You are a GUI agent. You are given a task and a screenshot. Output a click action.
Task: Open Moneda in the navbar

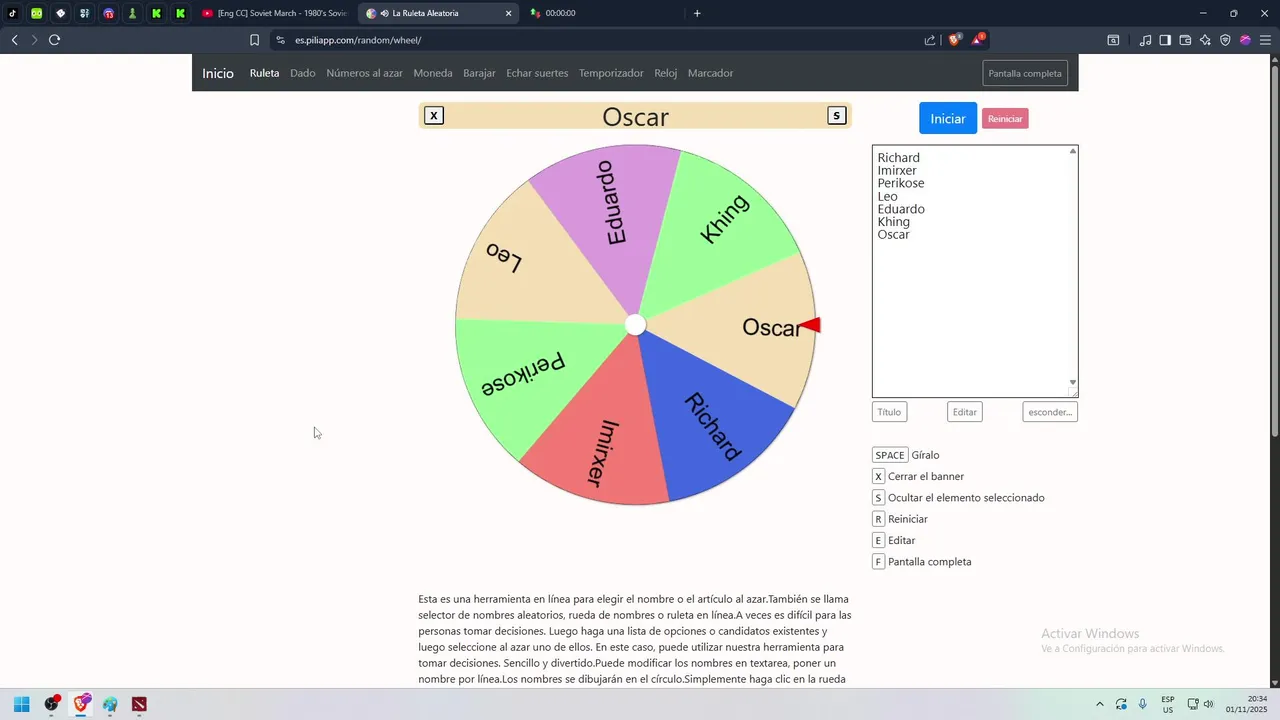pos(433,73)
